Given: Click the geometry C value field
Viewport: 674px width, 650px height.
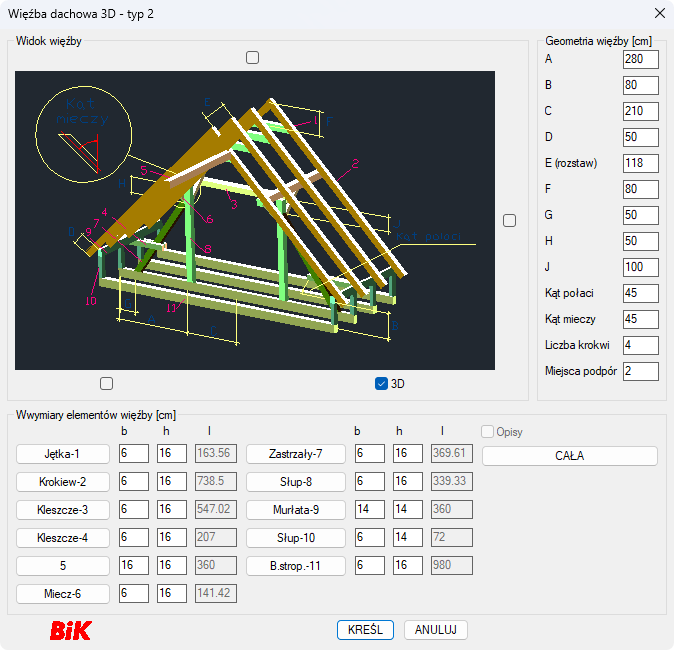Looking at the screenshot, I should click(x=640, y=111).
